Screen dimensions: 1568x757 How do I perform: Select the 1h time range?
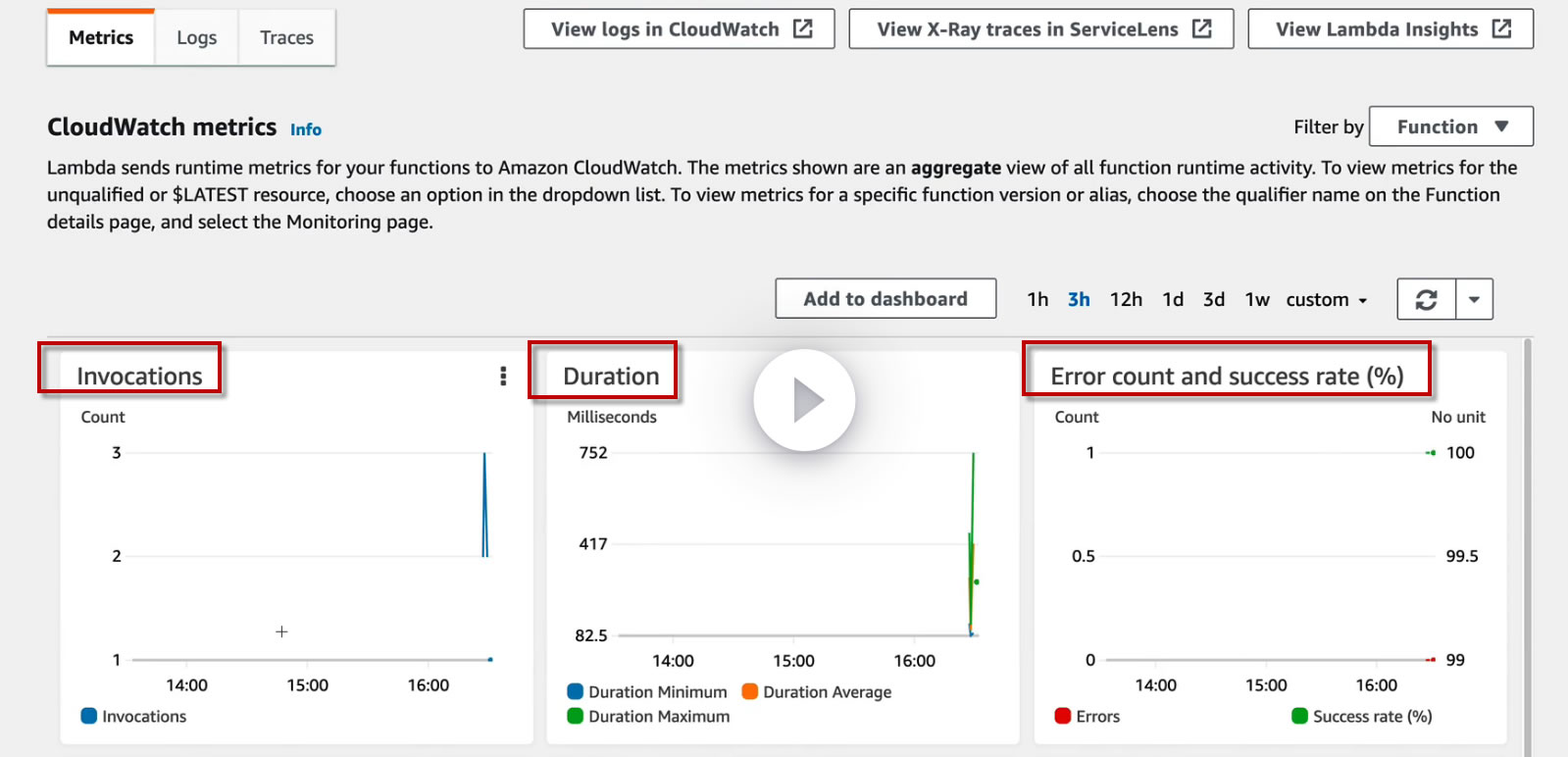pyautogui.click(x=1037, y=299)
